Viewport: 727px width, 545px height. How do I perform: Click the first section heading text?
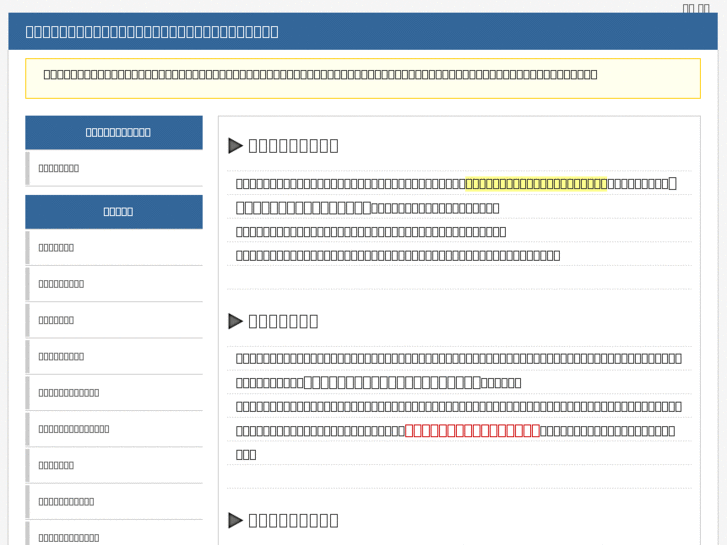pyautogui.click(x=293, y=146)
